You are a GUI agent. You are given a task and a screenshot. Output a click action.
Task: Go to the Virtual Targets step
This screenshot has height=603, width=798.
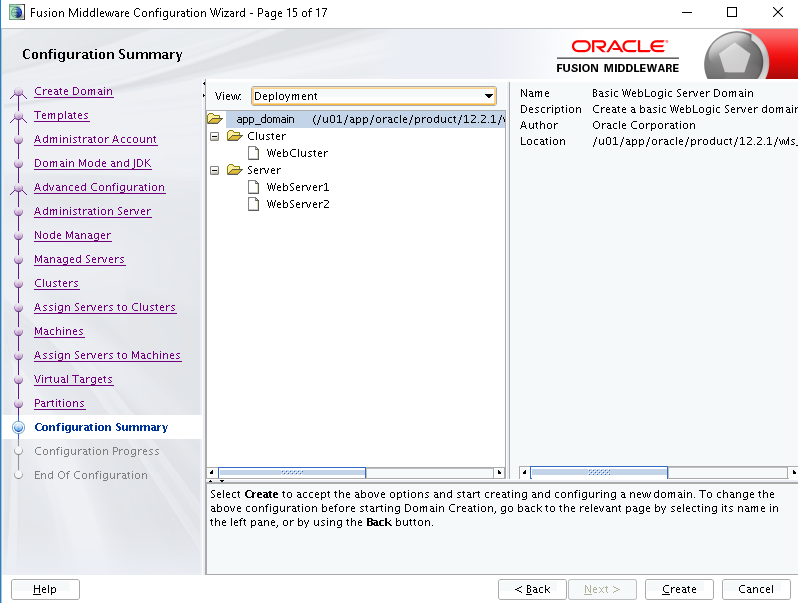[x=73, y=379]
